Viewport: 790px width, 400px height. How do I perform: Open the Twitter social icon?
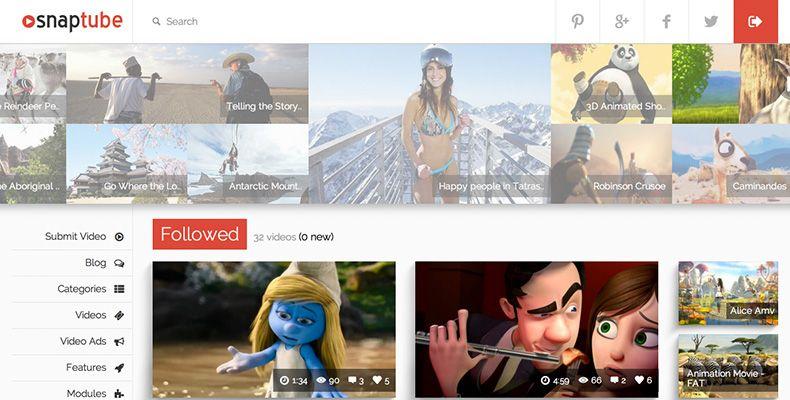[711, 22]
